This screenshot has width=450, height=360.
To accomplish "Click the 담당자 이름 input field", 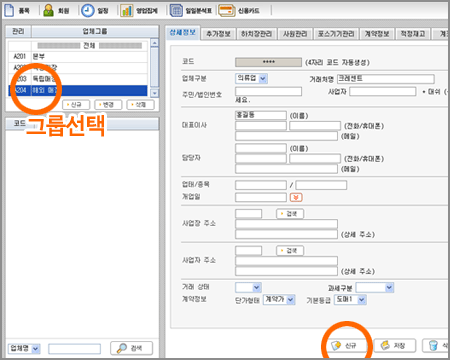I will click(261, 148).
